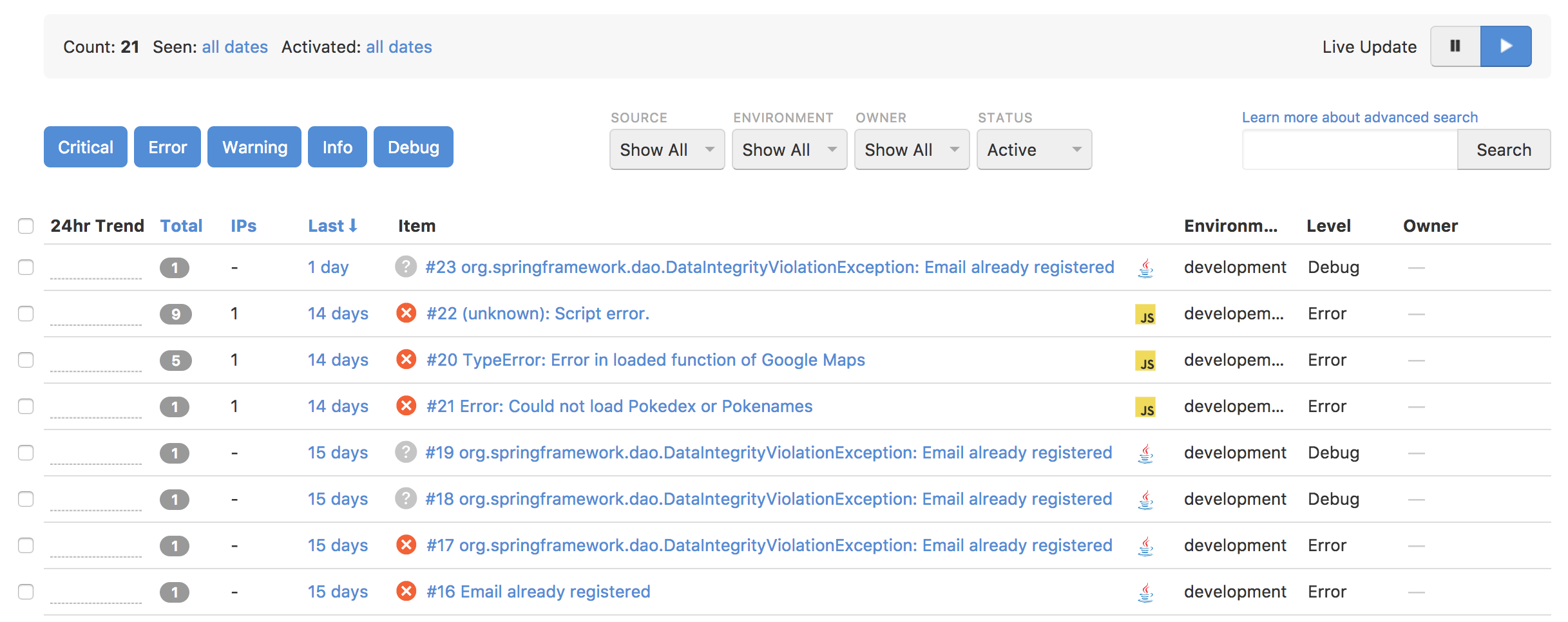This screenshot has height=622, width=1568.
Task: Click the gray question mark icon for item #23
Action: 406,267
